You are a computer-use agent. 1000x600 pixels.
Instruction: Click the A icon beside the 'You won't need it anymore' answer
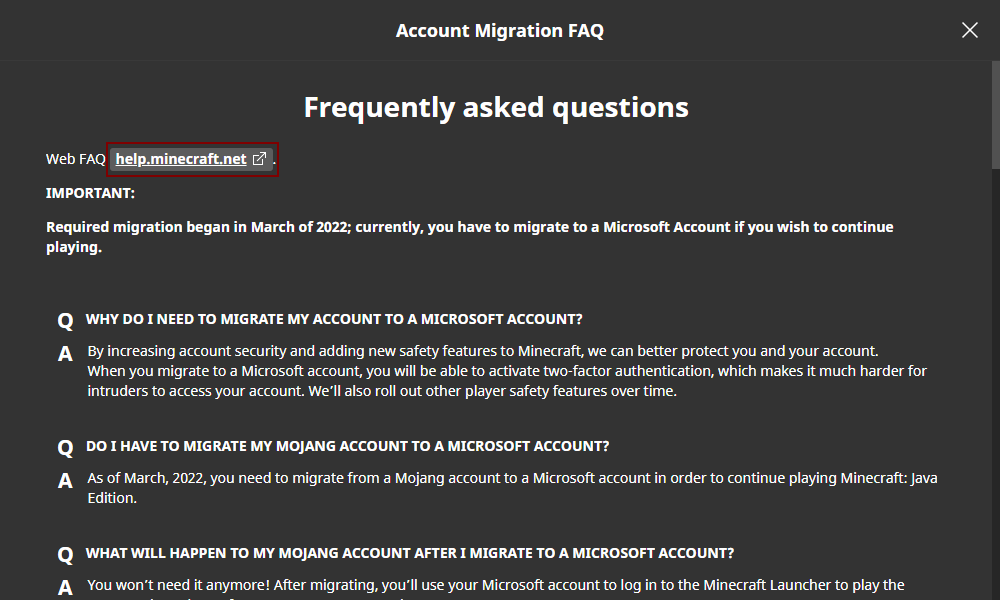pos(65,587)
